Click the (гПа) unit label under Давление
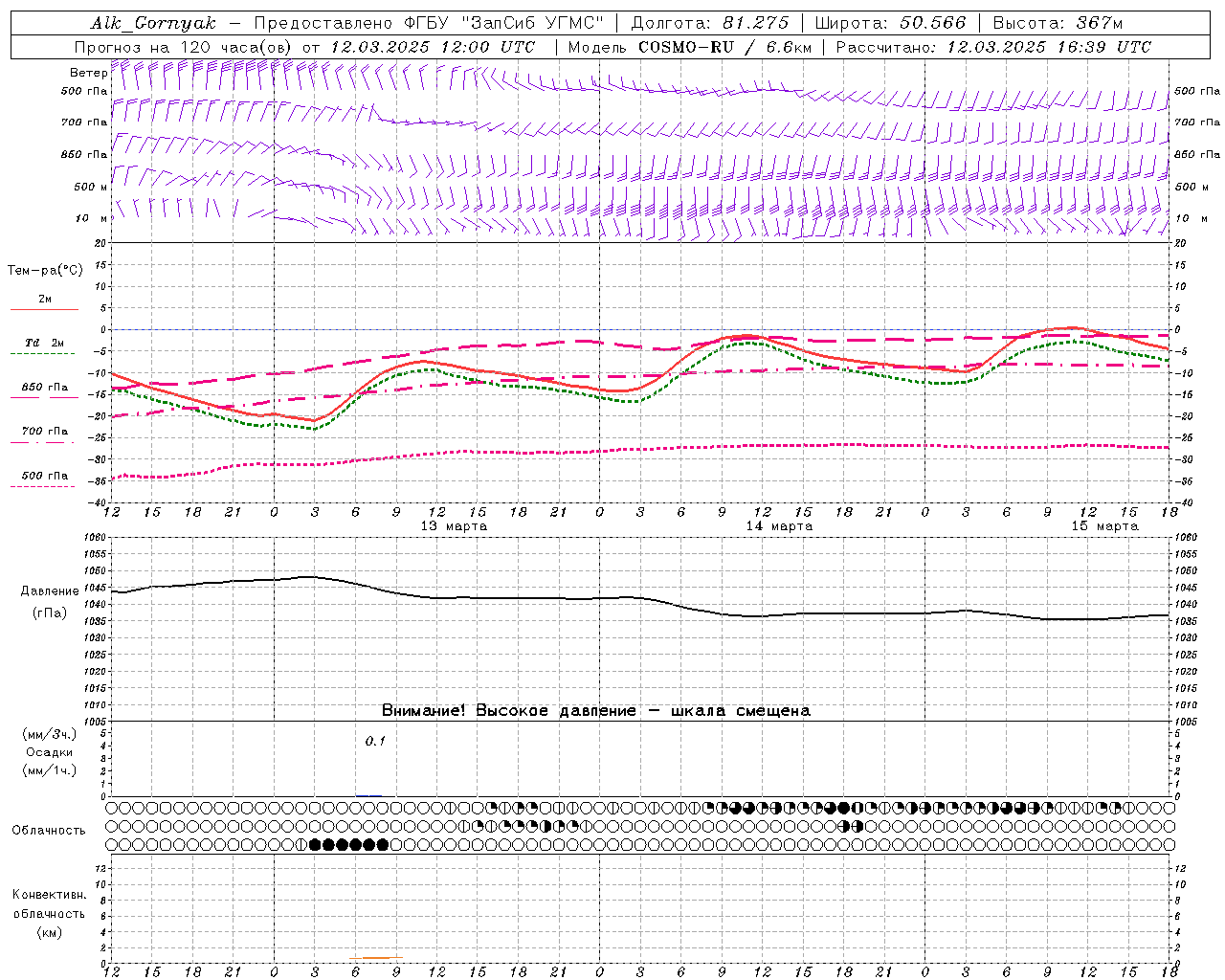 click(50, 613)
